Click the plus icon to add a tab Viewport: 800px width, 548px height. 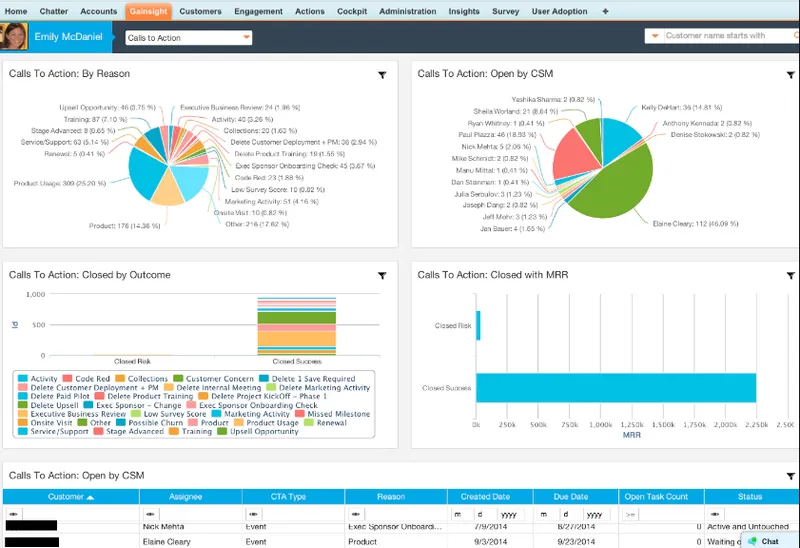tap(605, 11)
